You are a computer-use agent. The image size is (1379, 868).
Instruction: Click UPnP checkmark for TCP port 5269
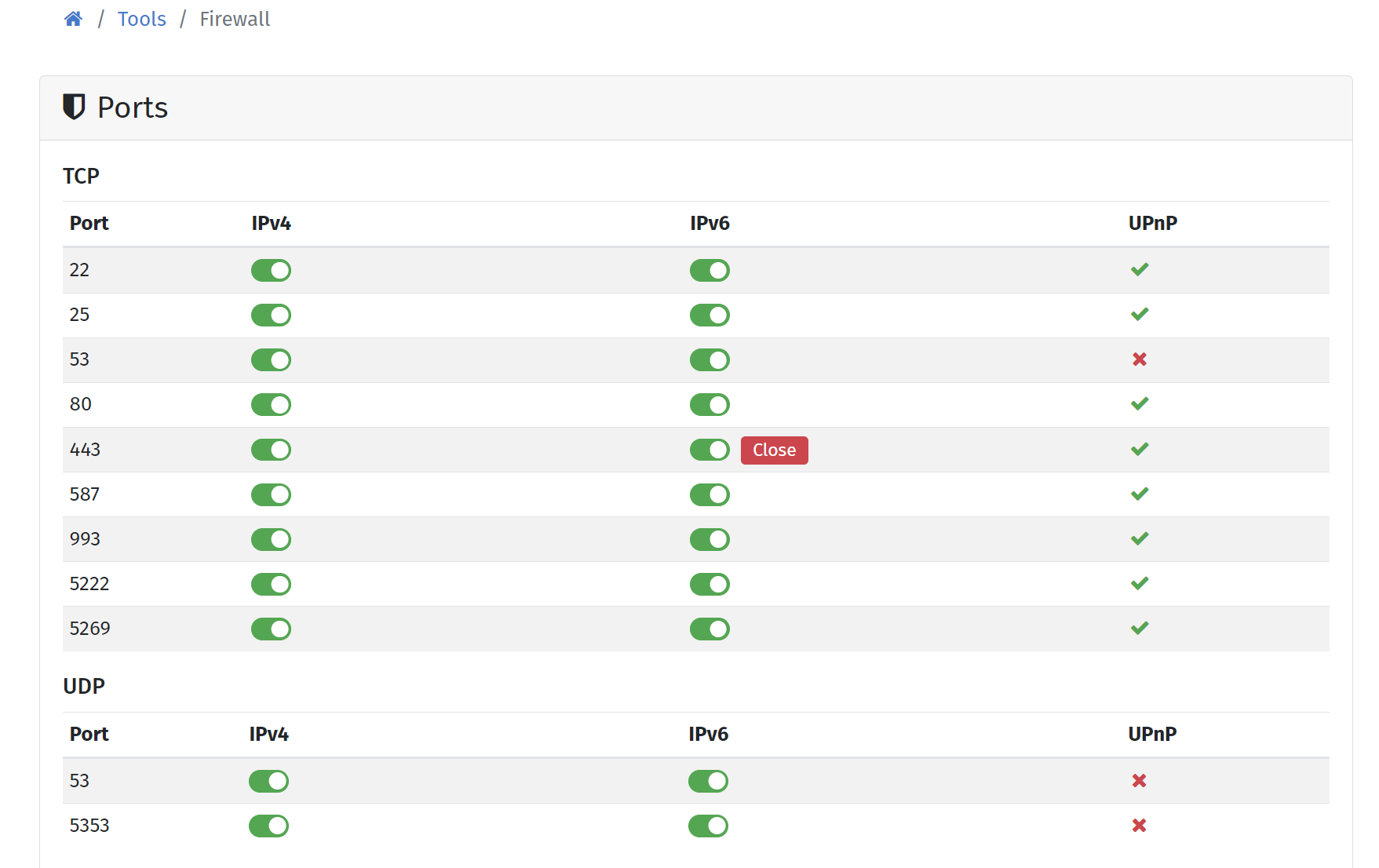pos(1140,629)
